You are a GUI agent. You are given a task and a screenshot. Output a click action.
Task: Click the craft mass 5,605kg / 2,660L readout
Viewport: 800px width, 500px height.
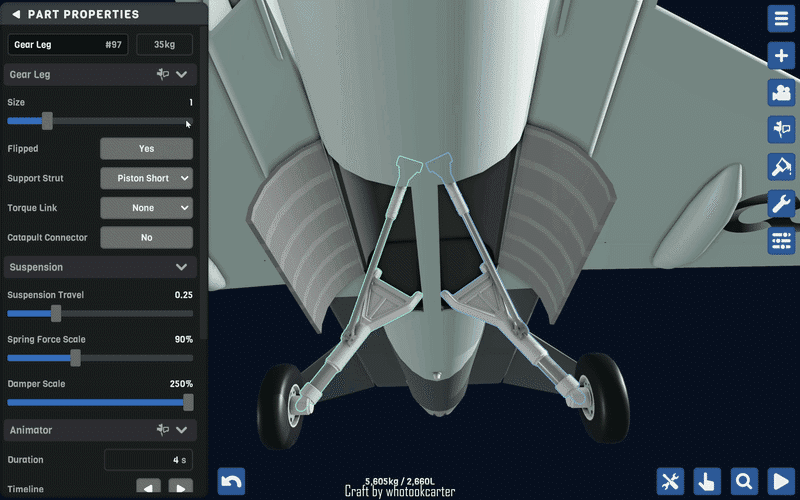coord(399,481)
